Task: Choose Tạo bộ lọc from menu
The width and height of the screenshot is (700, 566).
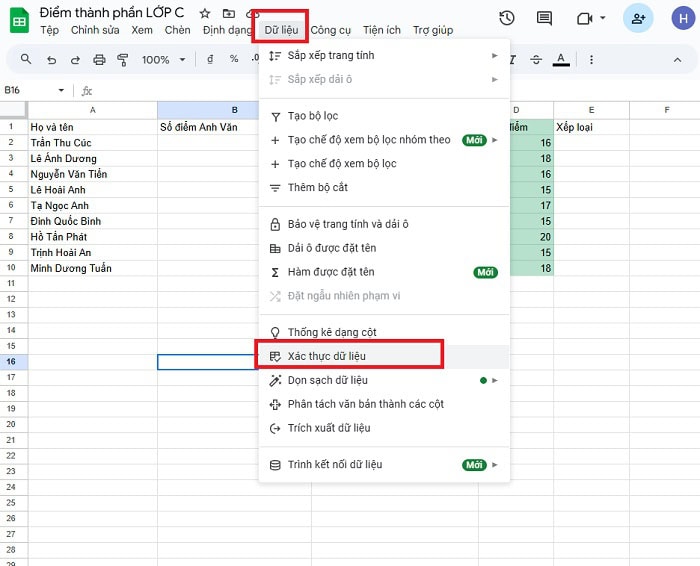Action: tap(313, 116)
